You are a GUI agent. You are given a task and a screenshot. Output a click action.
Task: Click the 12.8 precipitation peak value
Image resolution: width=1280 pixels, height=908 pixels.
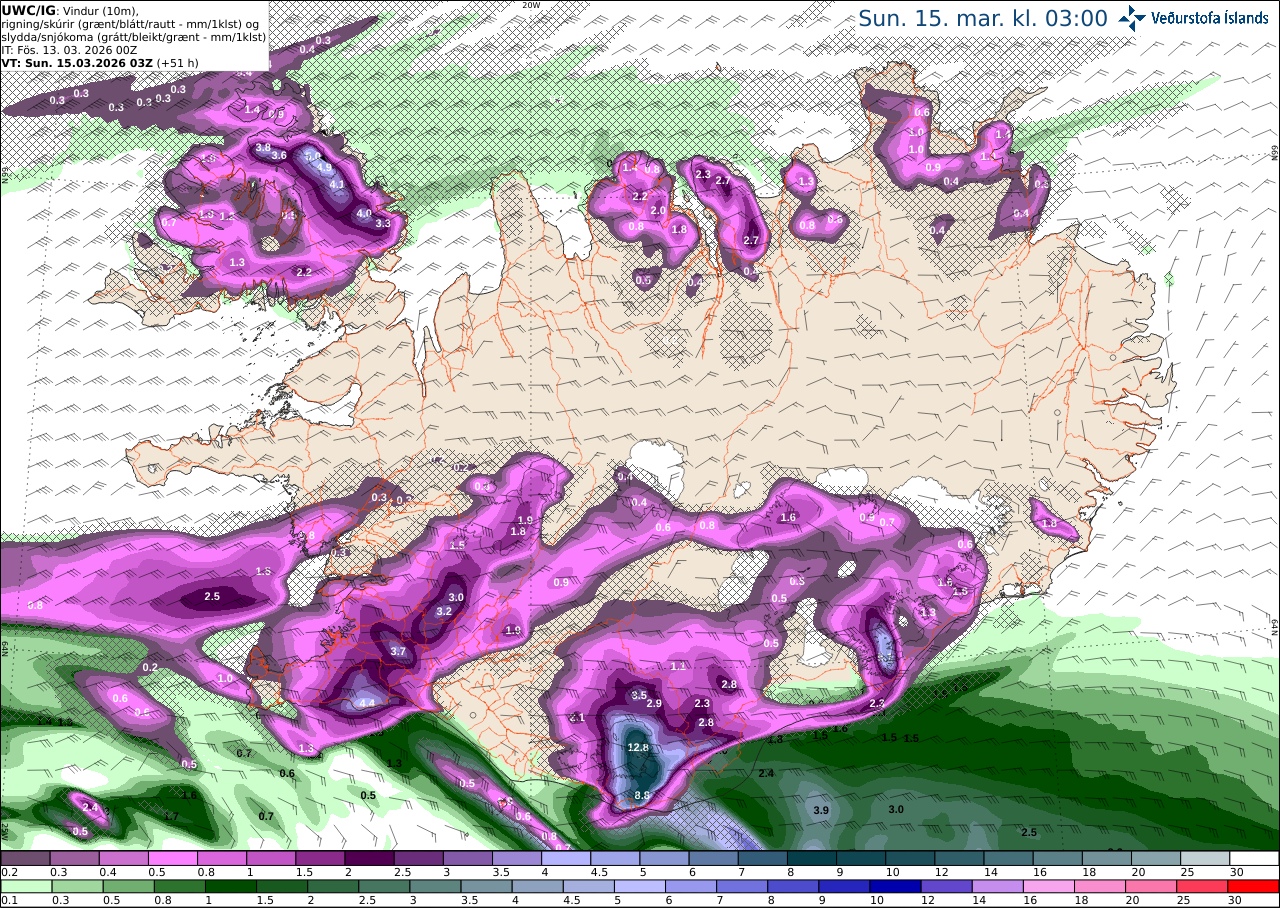click(x=638, y=747)
